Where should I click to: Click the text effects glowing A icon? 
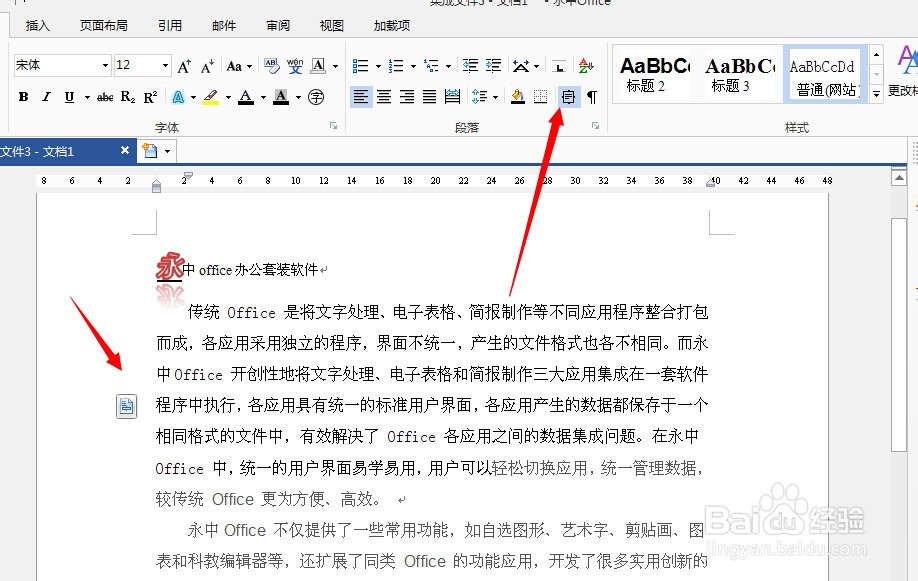tap(179, 97)
